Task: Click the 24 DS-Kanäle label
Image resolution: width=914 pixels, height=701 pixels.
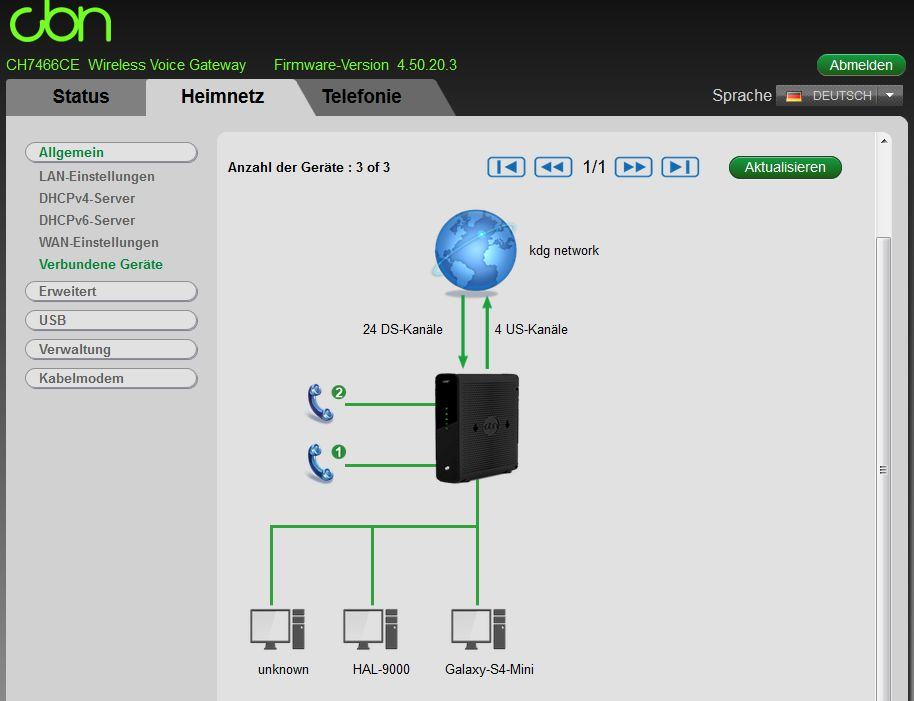Action: (x=403, y=330)
